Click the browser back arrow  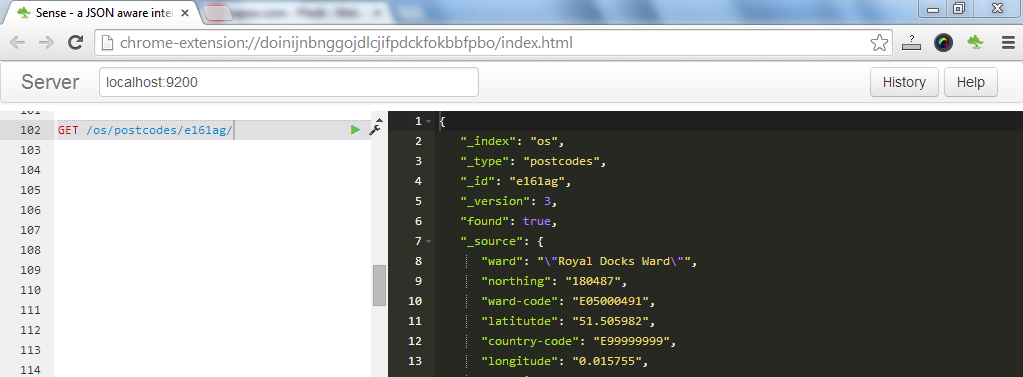coord(18,43)
